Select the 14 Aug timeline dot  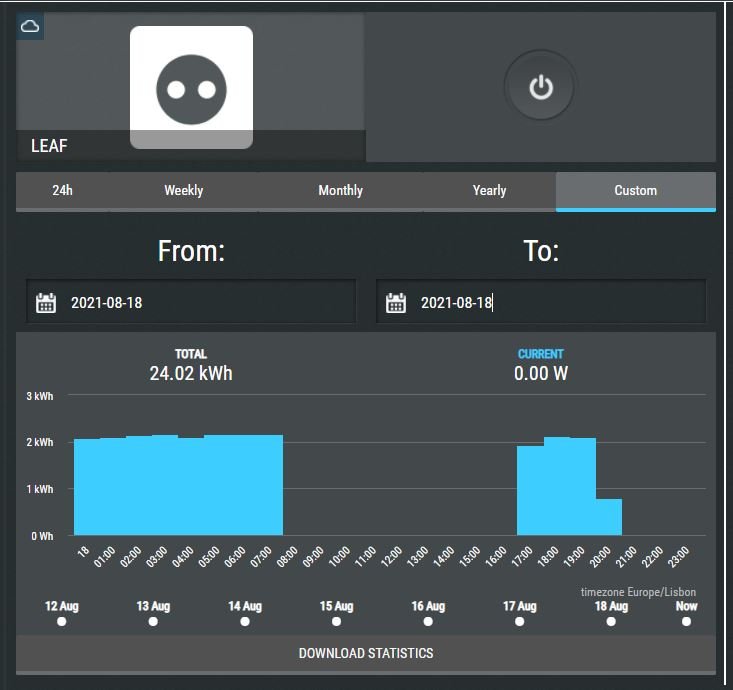(x=245, y=621)
